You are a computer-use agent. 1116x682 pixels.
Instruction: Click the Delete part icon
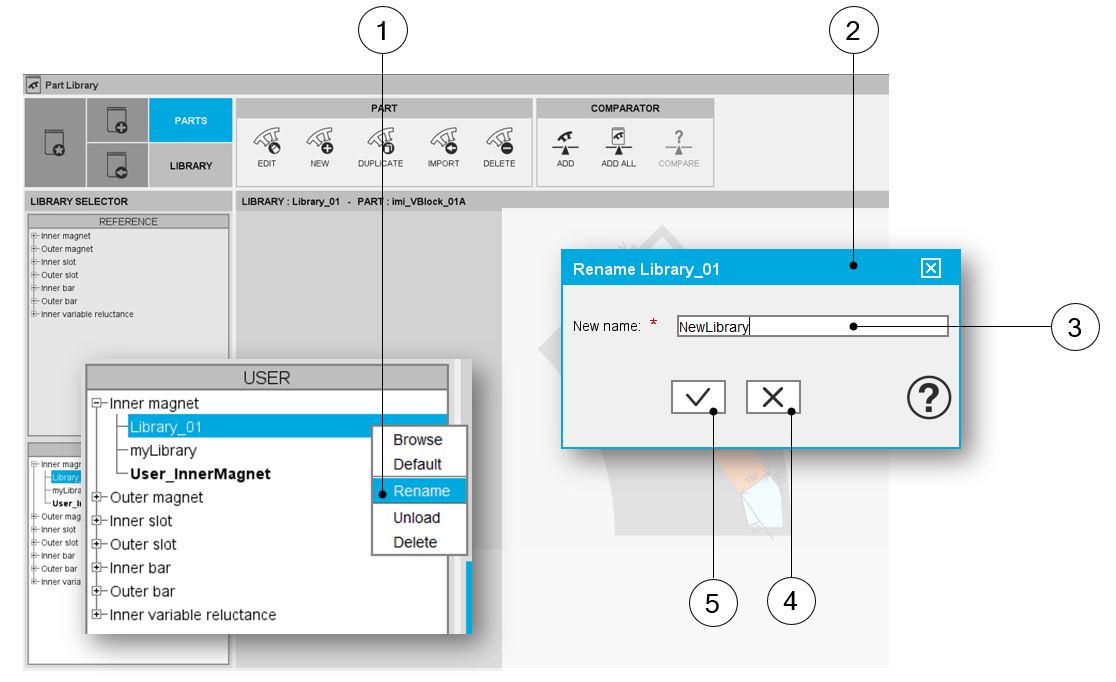[x=499, y=142]
